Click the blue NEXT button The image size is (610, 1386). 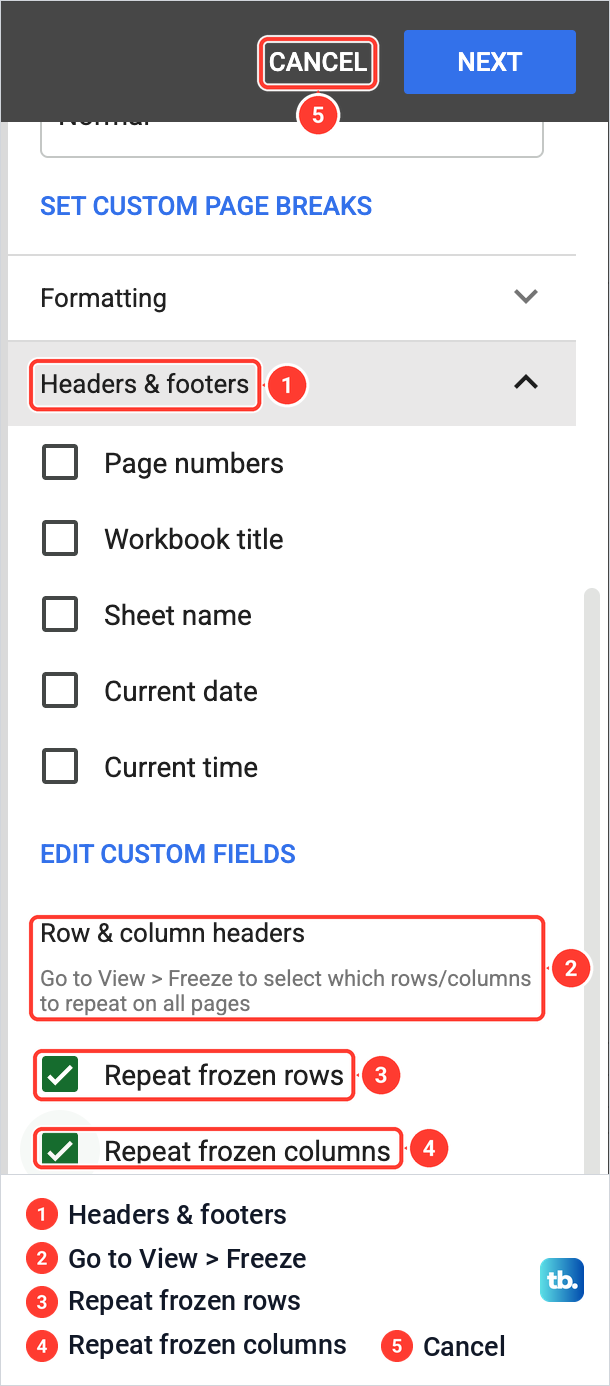(489, 62)
